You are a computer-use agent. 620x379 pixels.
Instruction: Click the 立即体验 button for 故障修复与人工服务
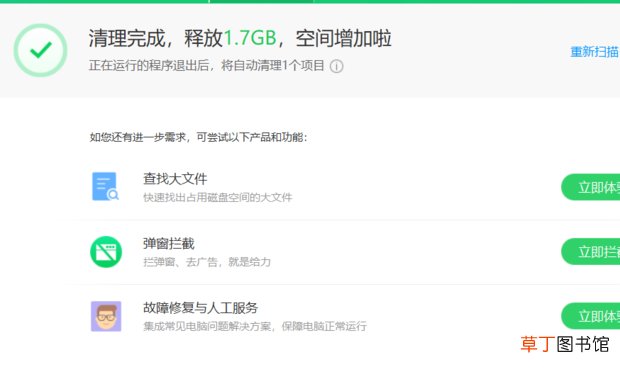(590, 316)
